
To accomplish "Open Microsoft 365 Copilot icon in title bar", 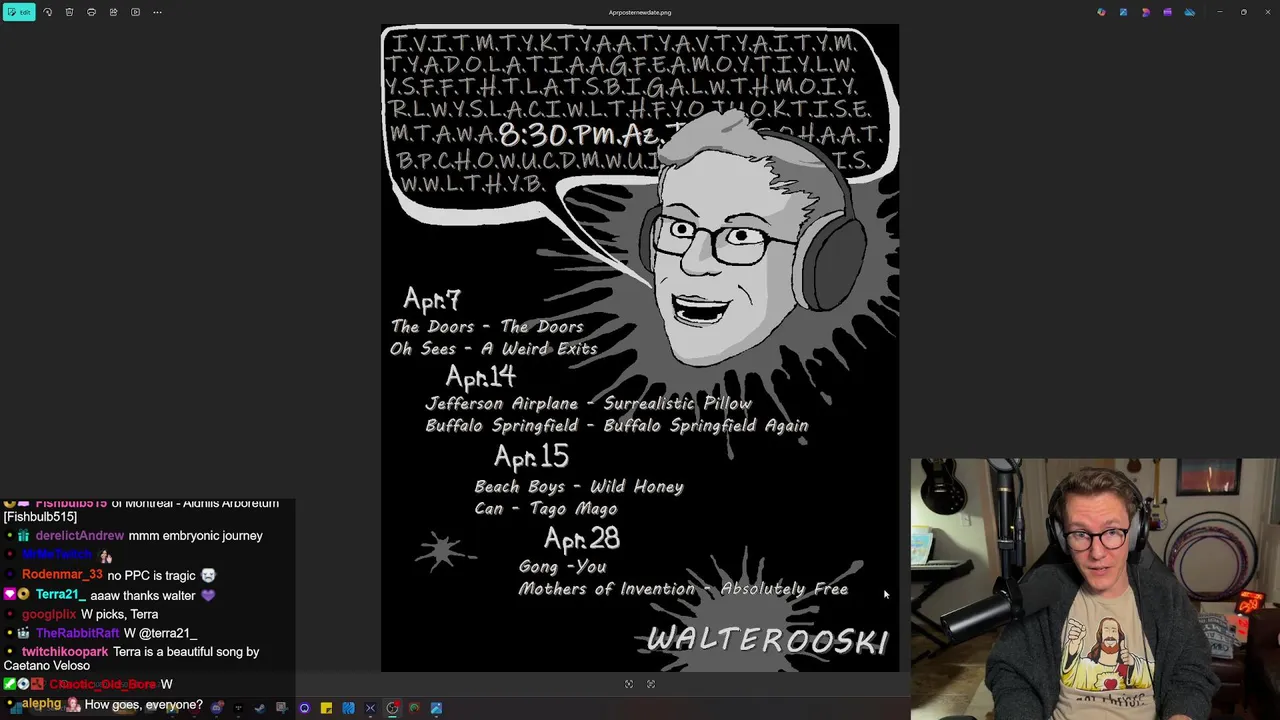I will tap(1101, 12).
